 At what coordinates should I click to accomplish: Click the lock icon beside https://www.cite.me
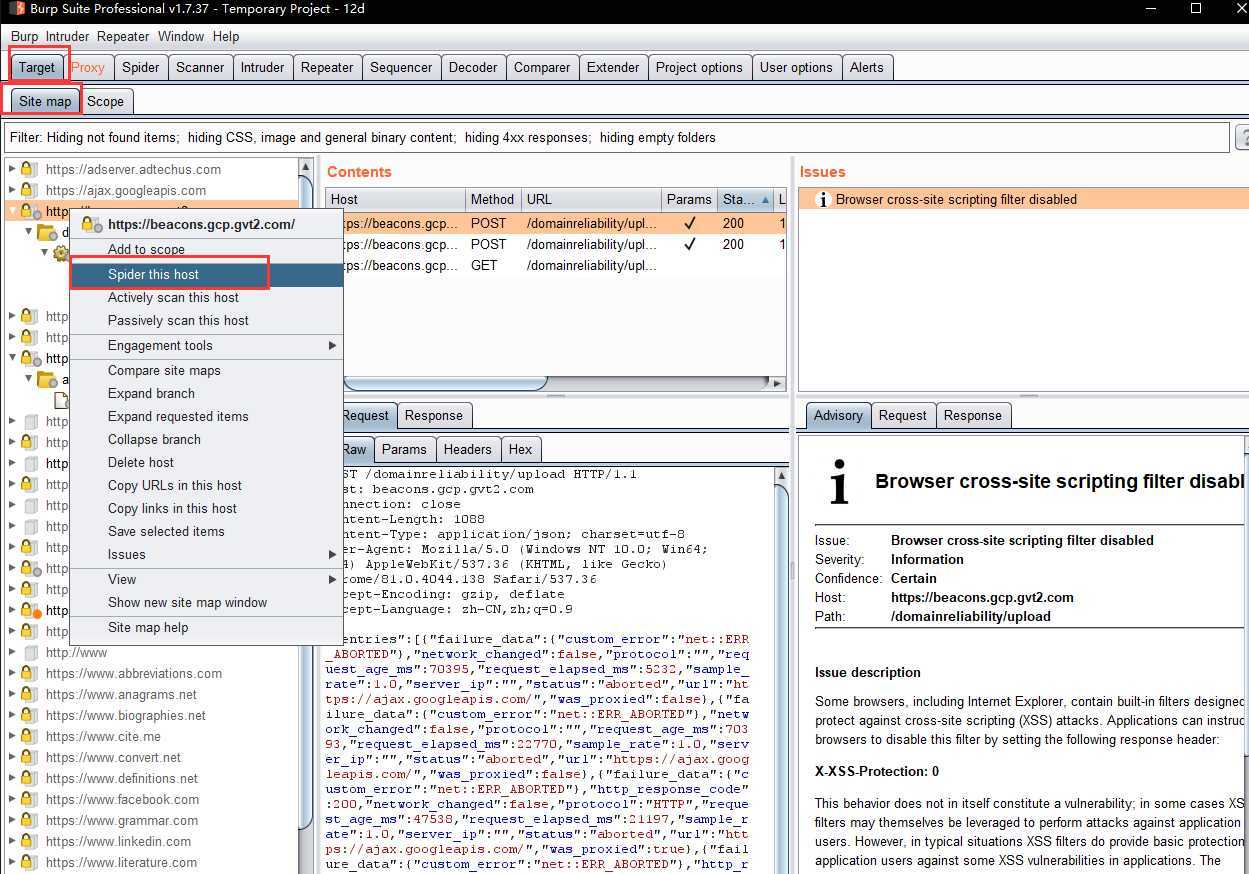tap(29, 736)
